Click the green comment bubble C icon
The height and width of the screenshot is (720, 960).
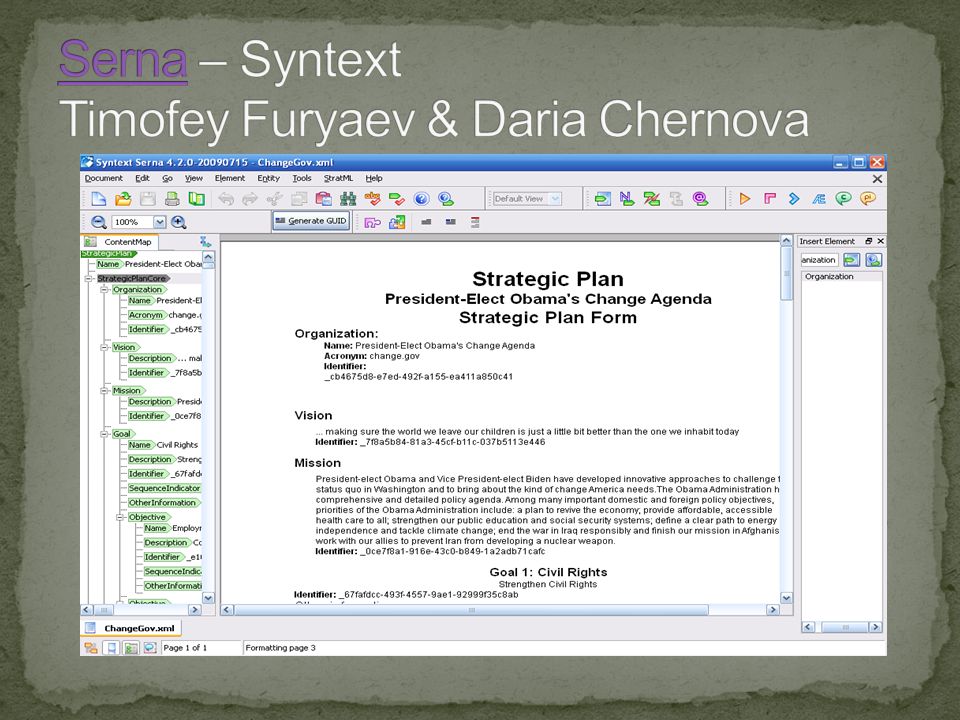(x=843, y=199)
